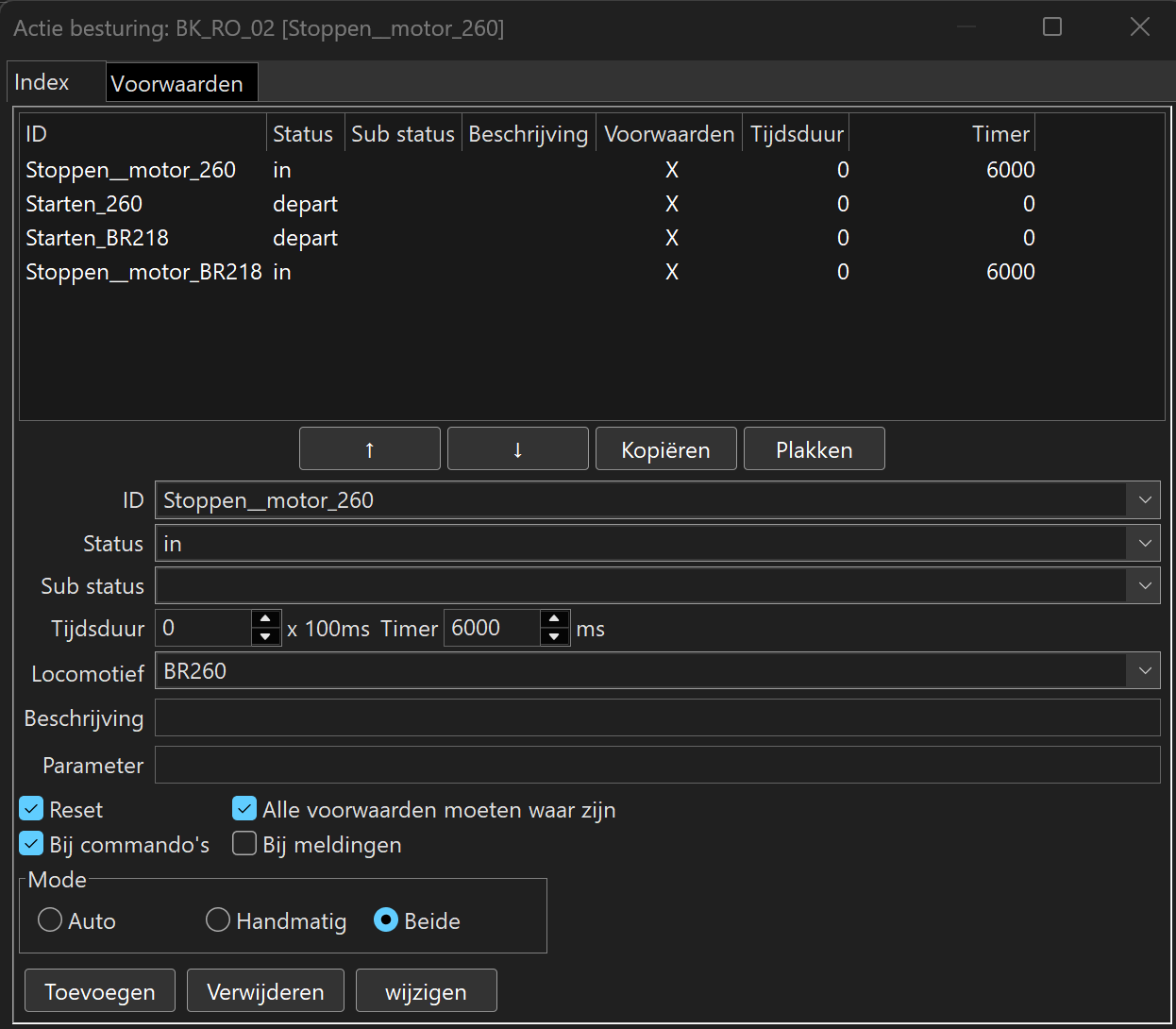Toggle Alle voorwaarden moeten waar zijn
This screenshot has height=1029, width=1176.
click(244, 809)
